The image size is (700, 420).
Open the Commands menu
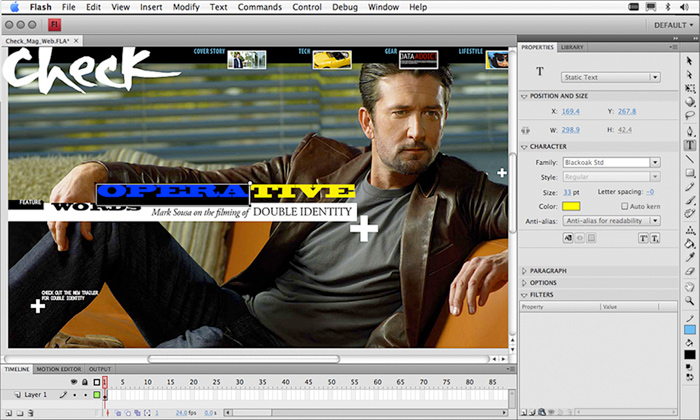pyautogui.click(x=259, y=7)
